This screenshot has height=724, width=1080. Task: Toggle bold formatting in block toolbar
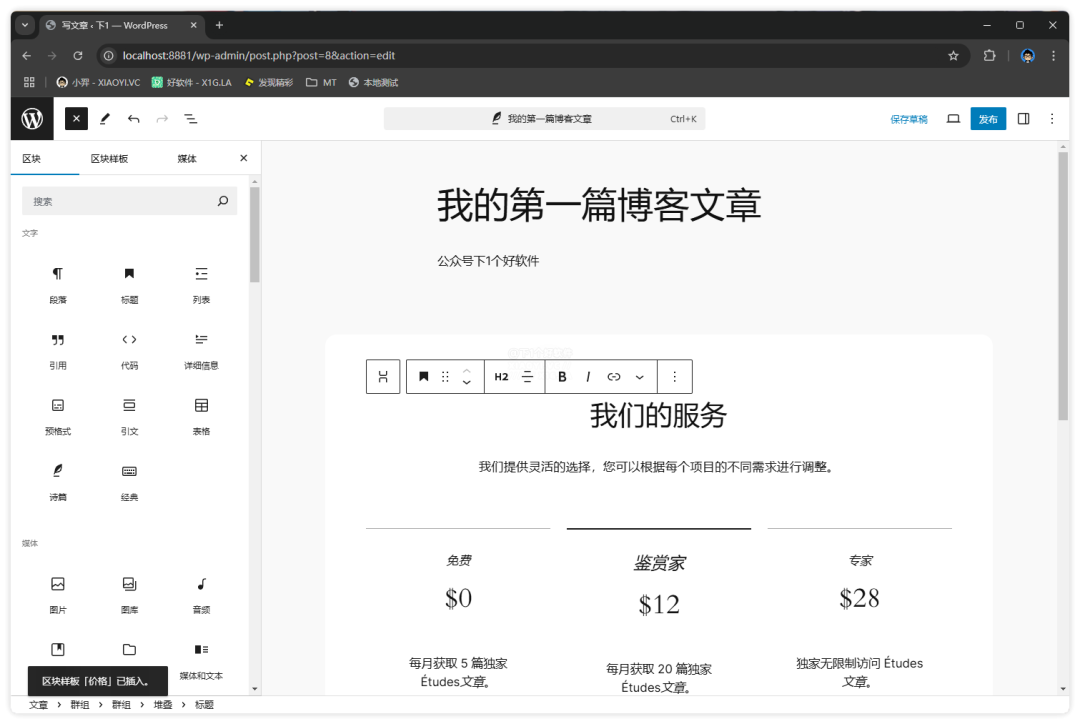(x=562, y=377)
